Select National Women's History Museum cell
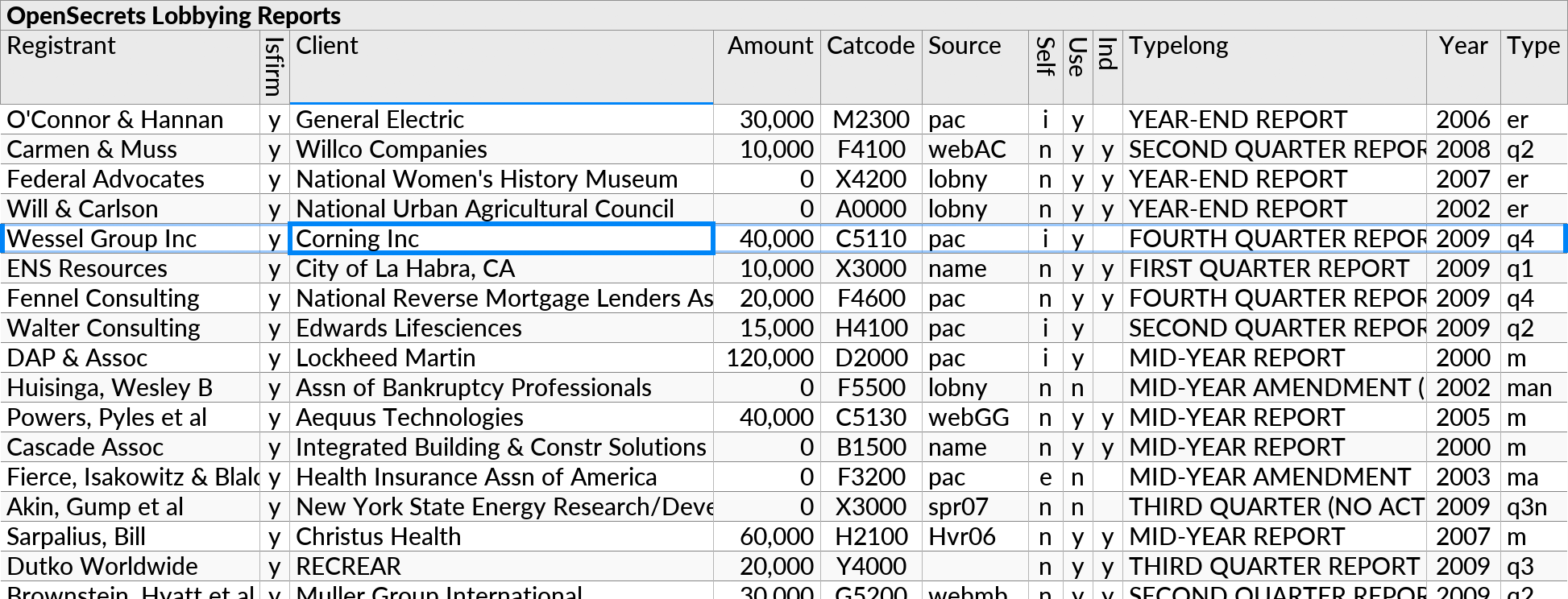The image size is (1568, 599). 501,179
